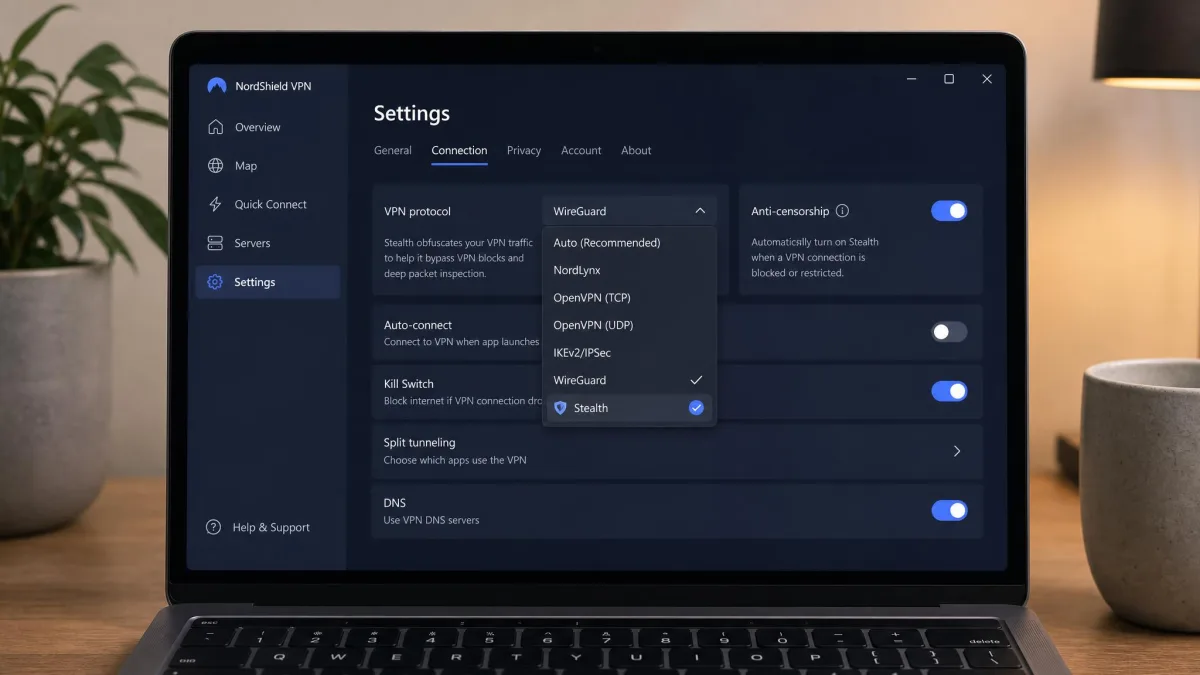The width and height of the screenshot is (1200, 675).
Task: Click the NordShield VPN logo icon
Action: [216, 86]
